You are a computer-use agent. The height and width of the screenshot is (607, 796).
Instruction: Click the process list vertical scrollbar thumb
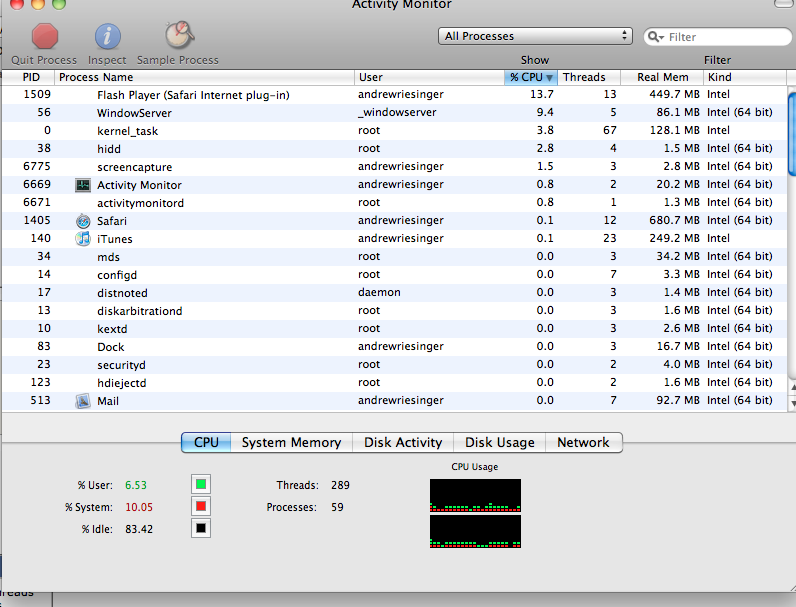792,133
